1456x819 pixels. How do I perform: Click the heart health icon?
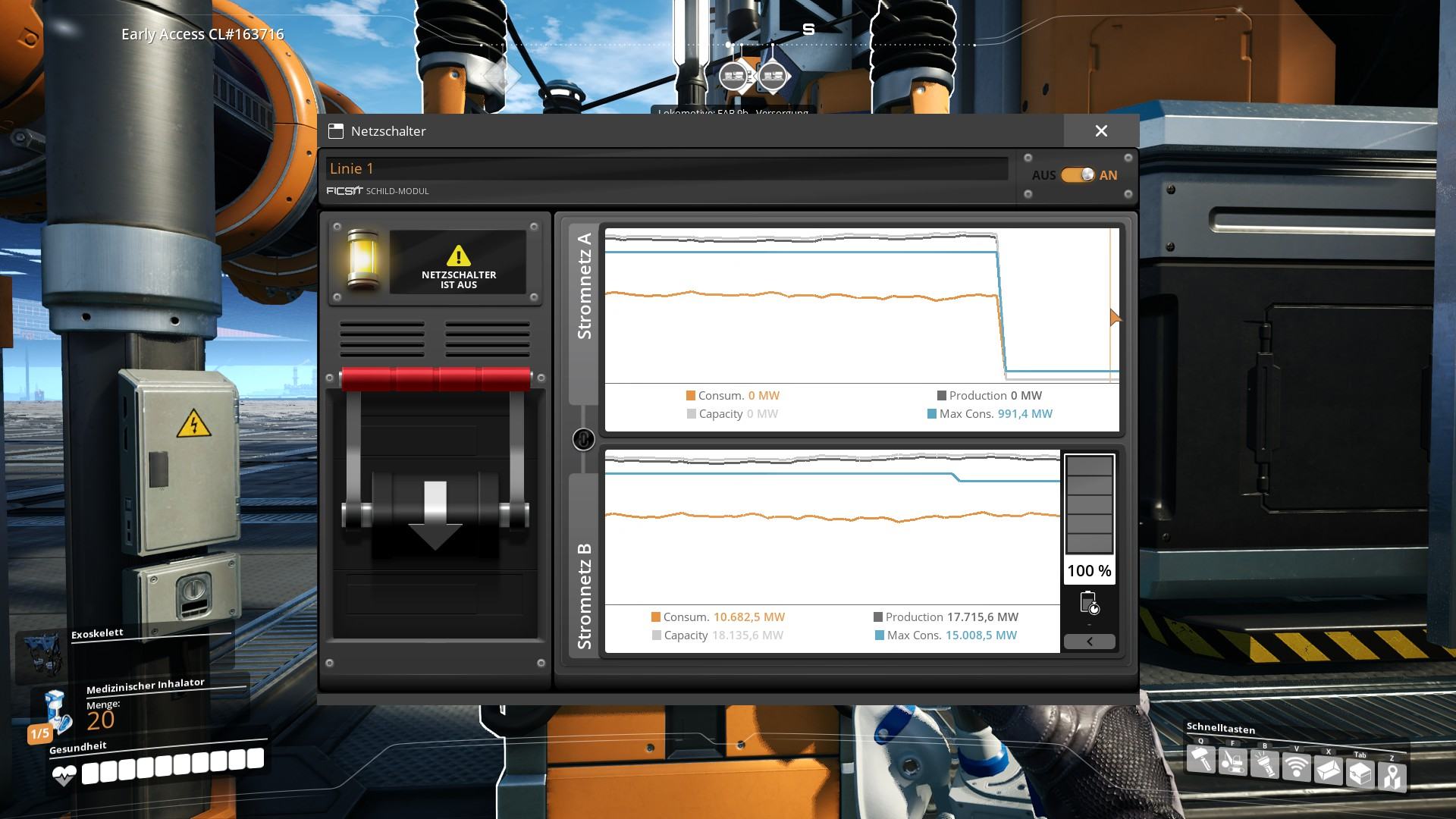point(64,775)
